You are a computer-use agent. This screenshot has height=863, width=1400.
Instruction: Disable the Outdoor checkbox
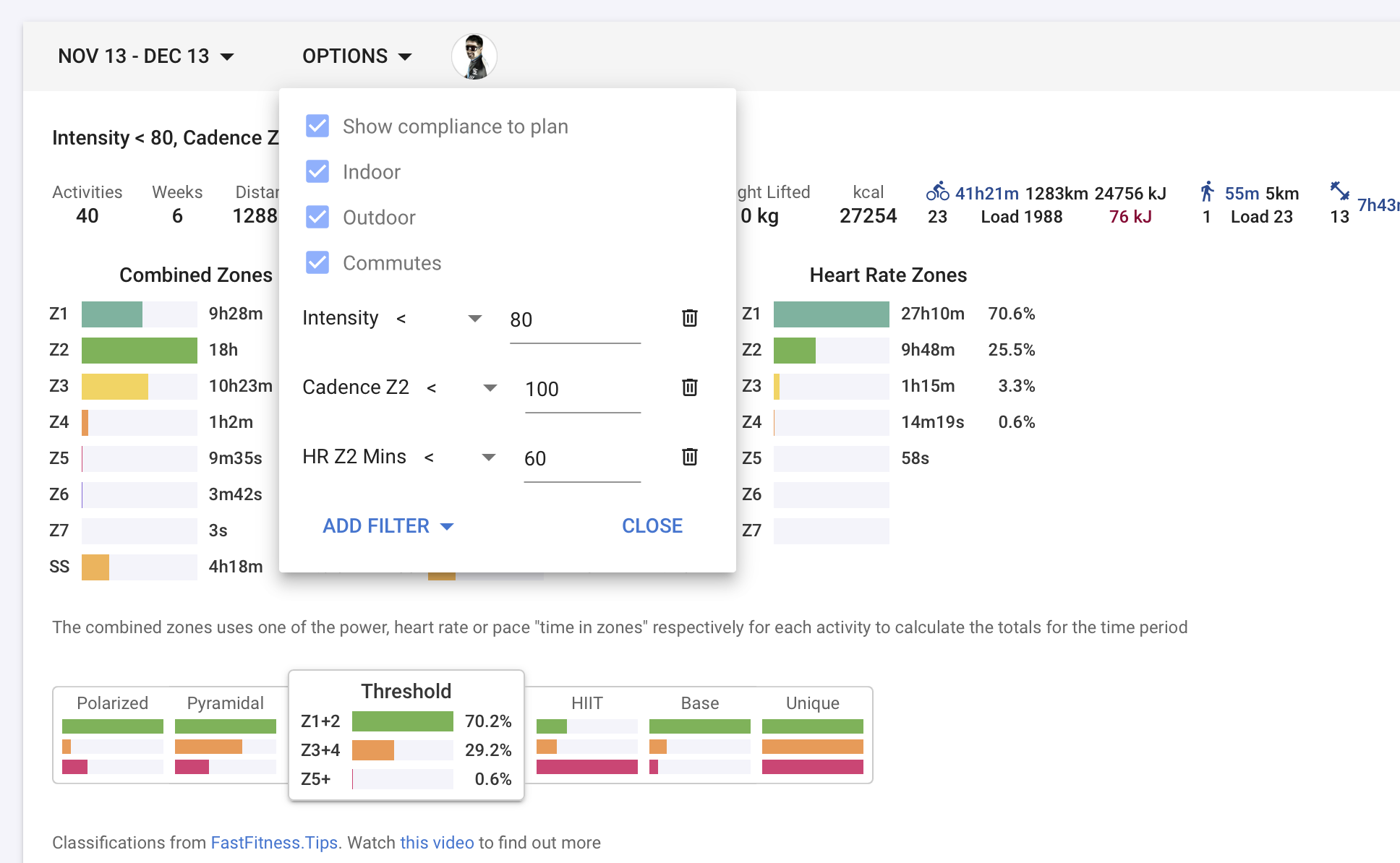(x=317, y=217)
